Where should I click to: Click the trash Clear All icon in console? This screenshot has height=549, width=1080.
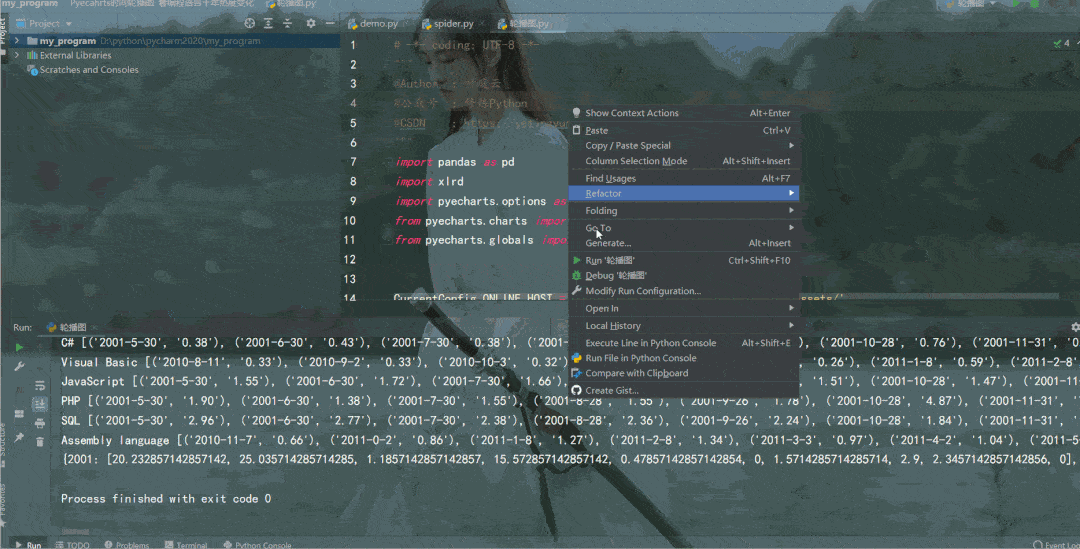click(40, 440)
